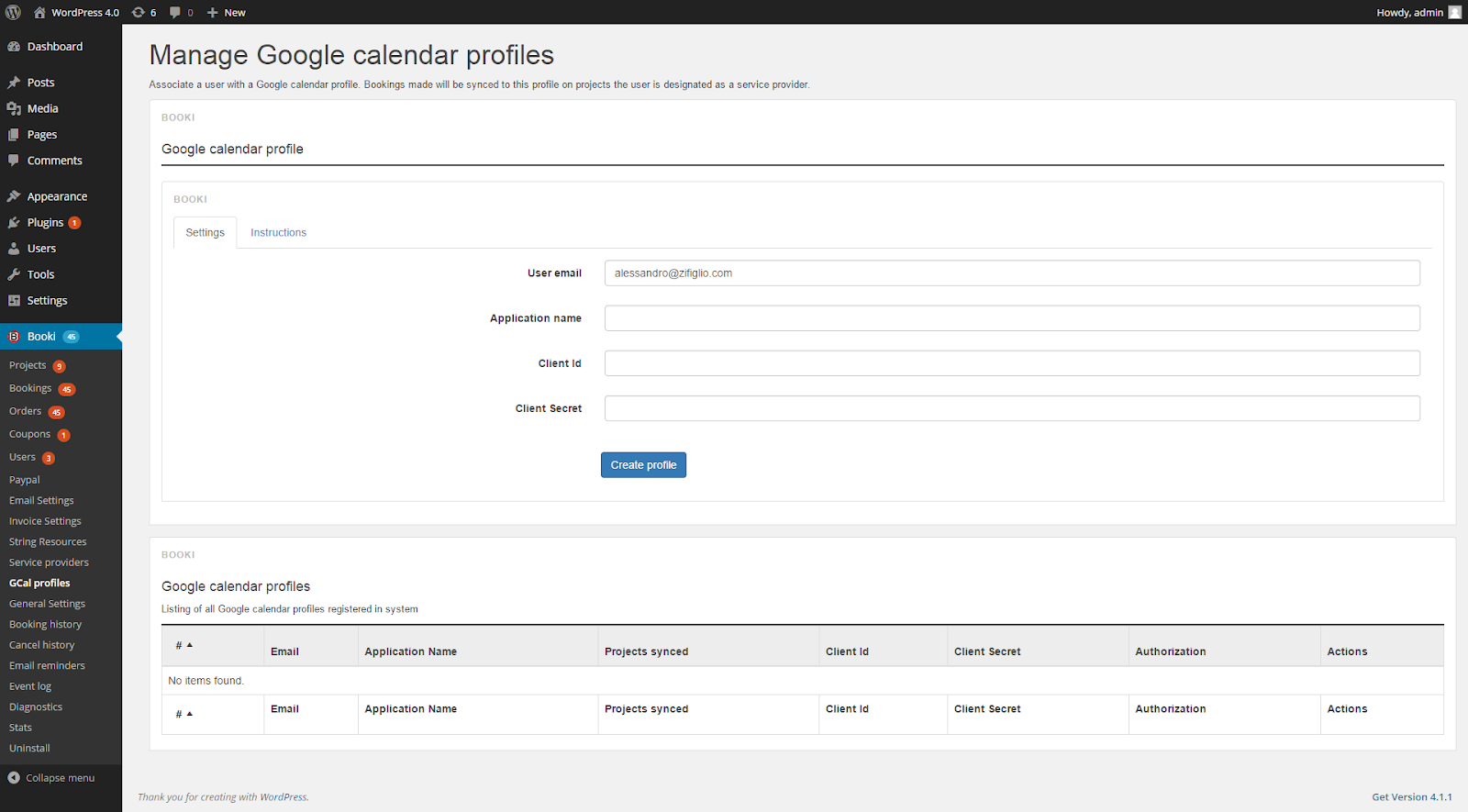The image size is (1468, 812).
Task: Click the Authorization column header
Action: (1171, 651)
